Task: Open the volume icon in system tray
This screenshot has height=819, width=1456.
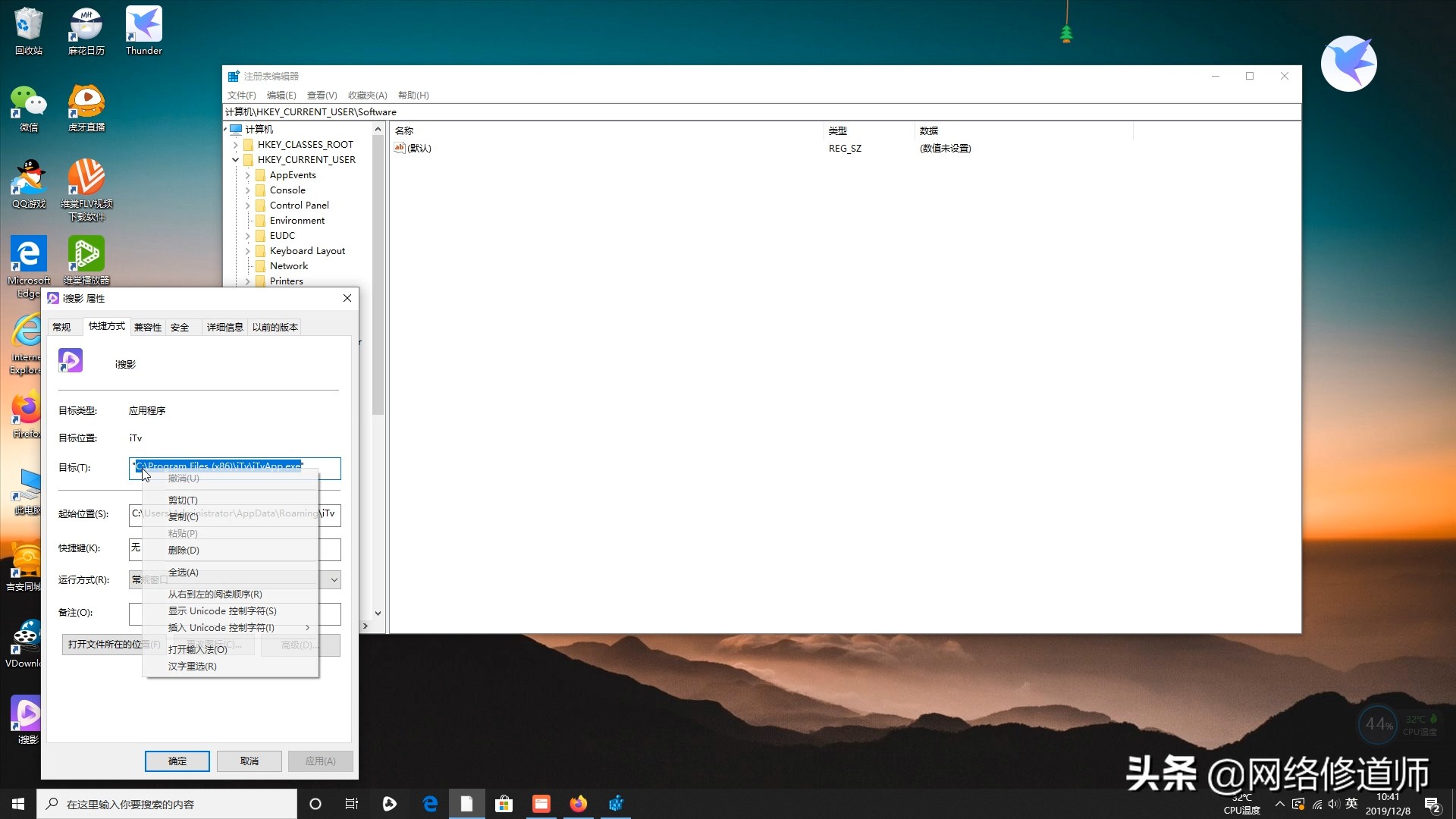Action: click(1334, 803)
